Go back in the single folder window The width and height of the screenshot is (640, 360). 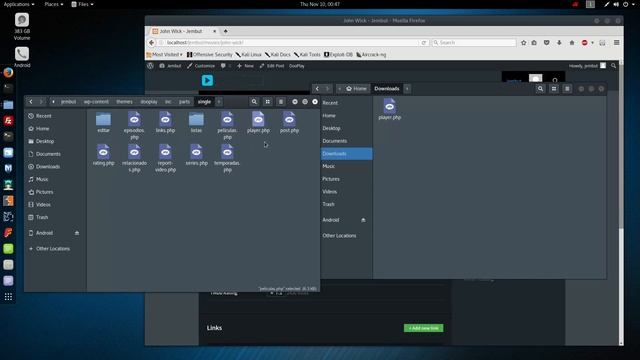click(31, 102)
